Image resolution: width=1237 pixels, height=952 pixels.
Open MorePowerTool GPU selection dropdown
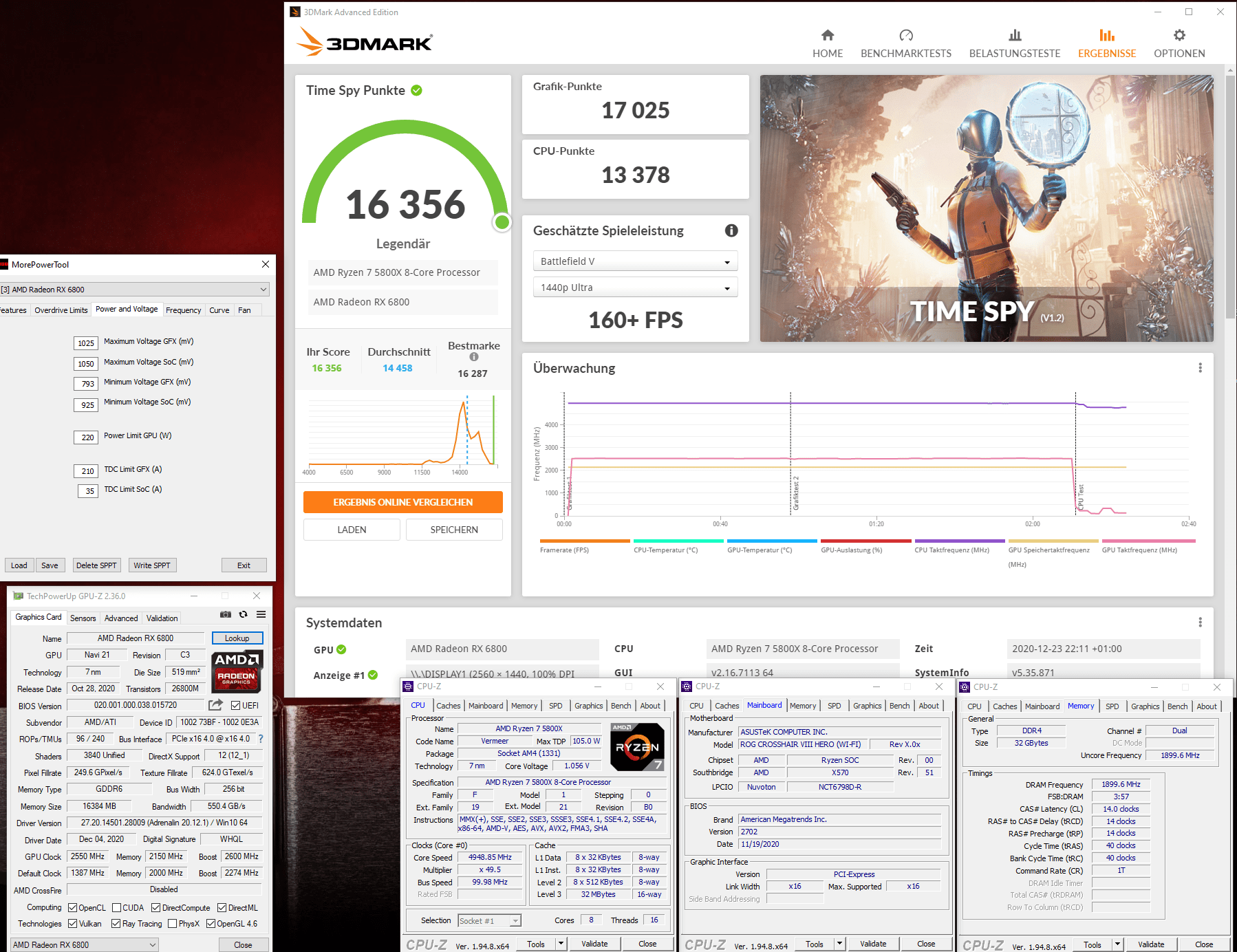[134, 290]
